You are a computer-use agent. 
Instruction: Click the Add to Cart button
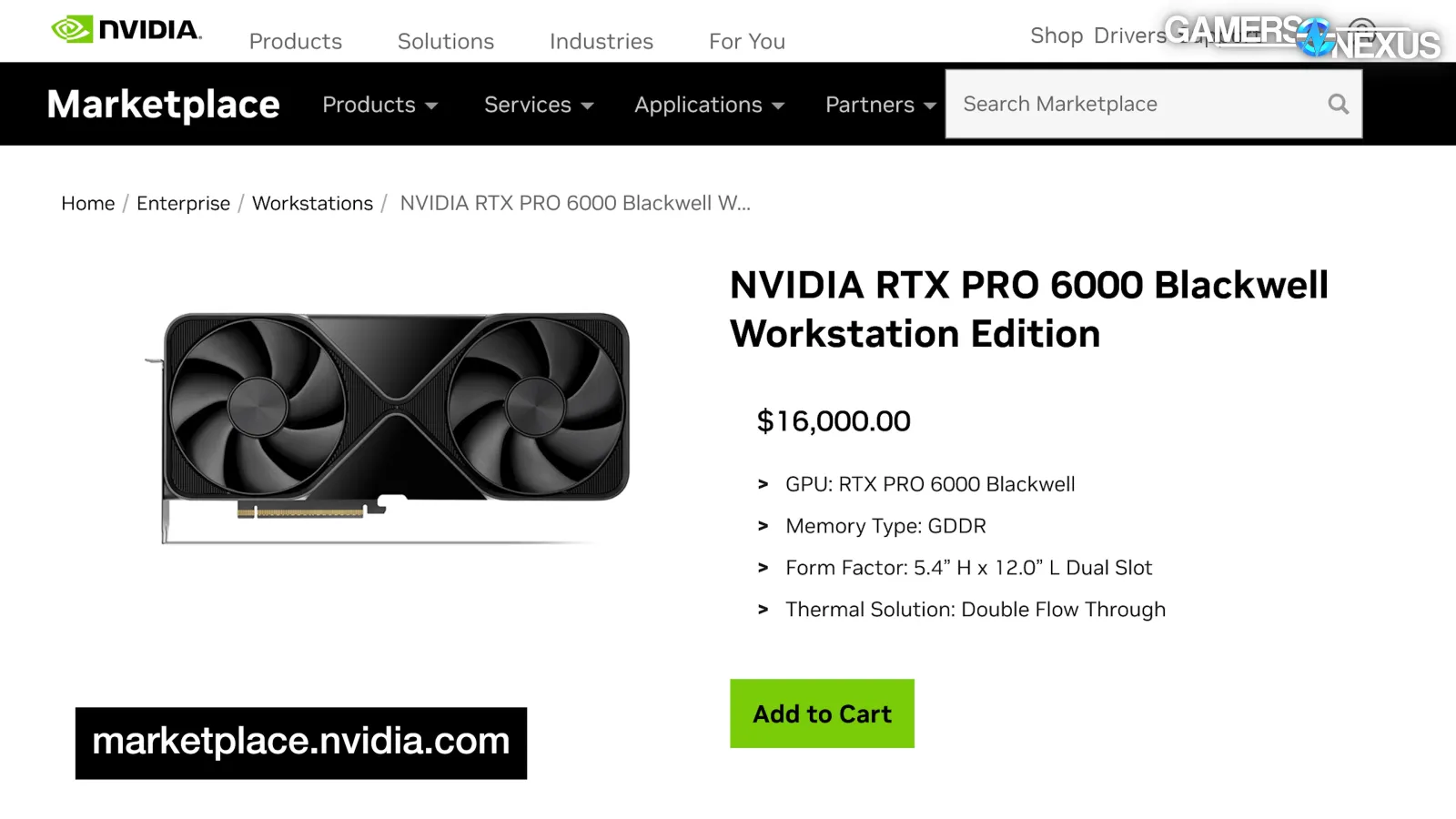click(822, 713)
